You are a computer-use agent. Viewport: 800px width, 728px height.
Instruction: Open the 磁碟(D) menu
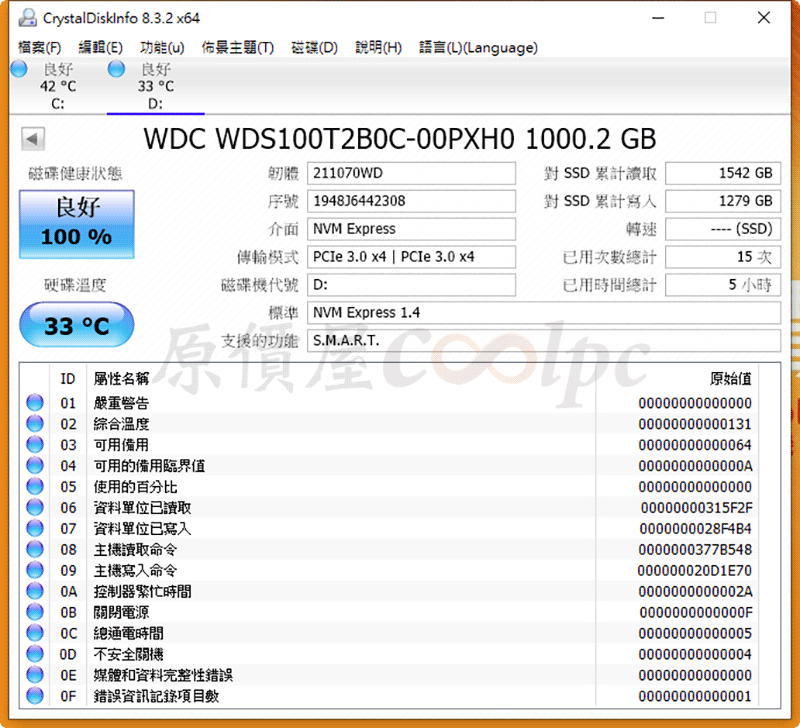[314, 47]
